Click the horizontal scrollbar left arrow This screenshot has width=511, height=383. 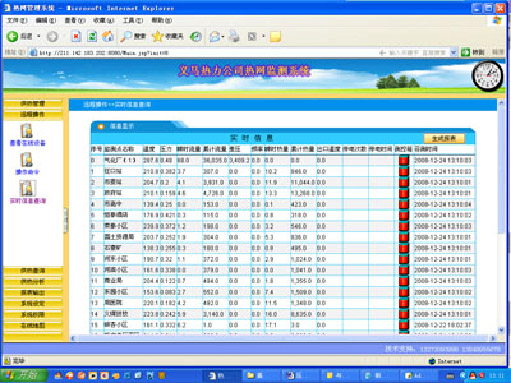point(73,338)
